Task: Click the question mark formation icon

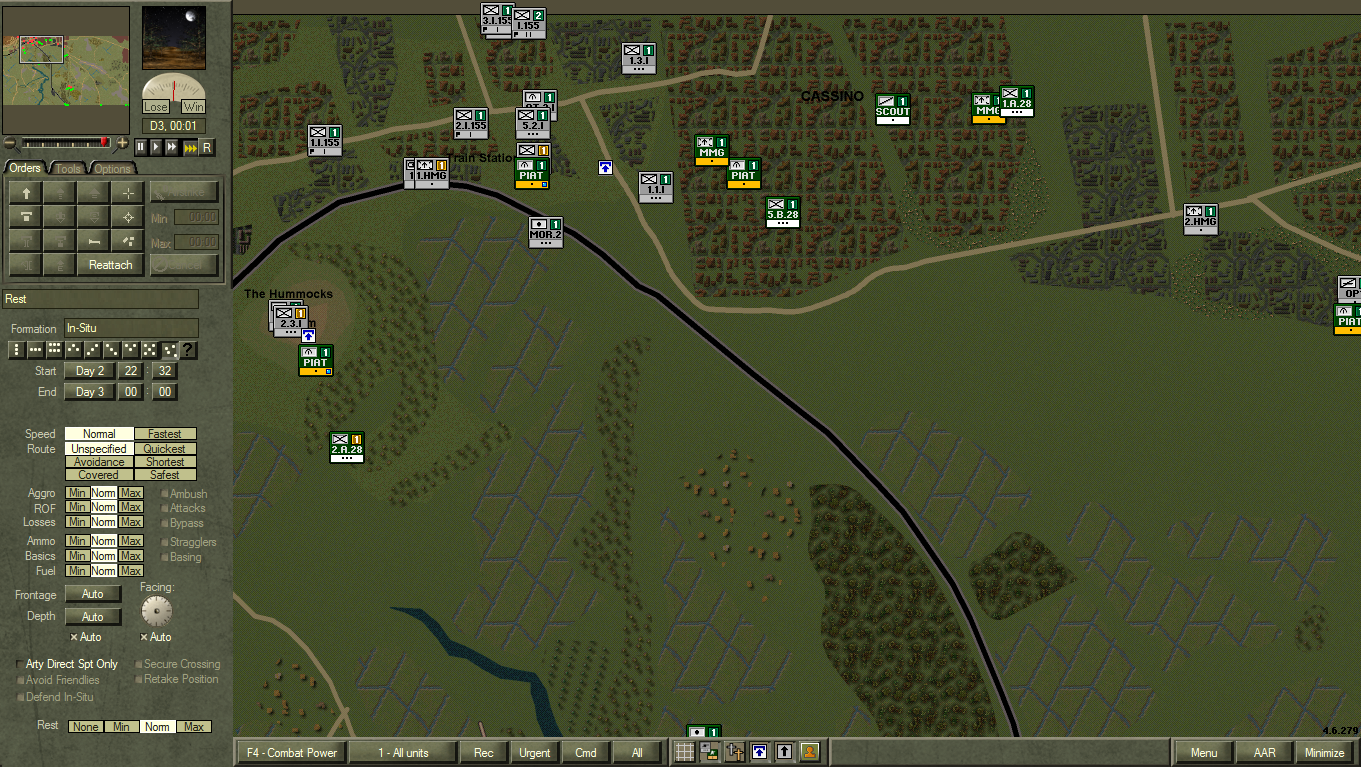Action: click(x=188, y=350)
